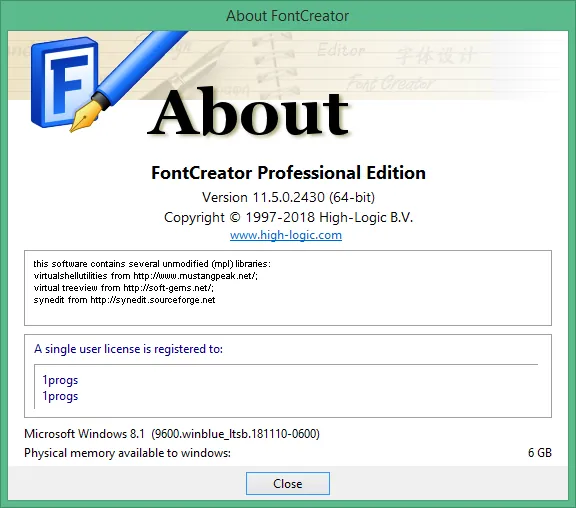576x508 pixels.
Task: Click the virtualshellutilities mustangpeak.net line
Action: tap(145, 276)
